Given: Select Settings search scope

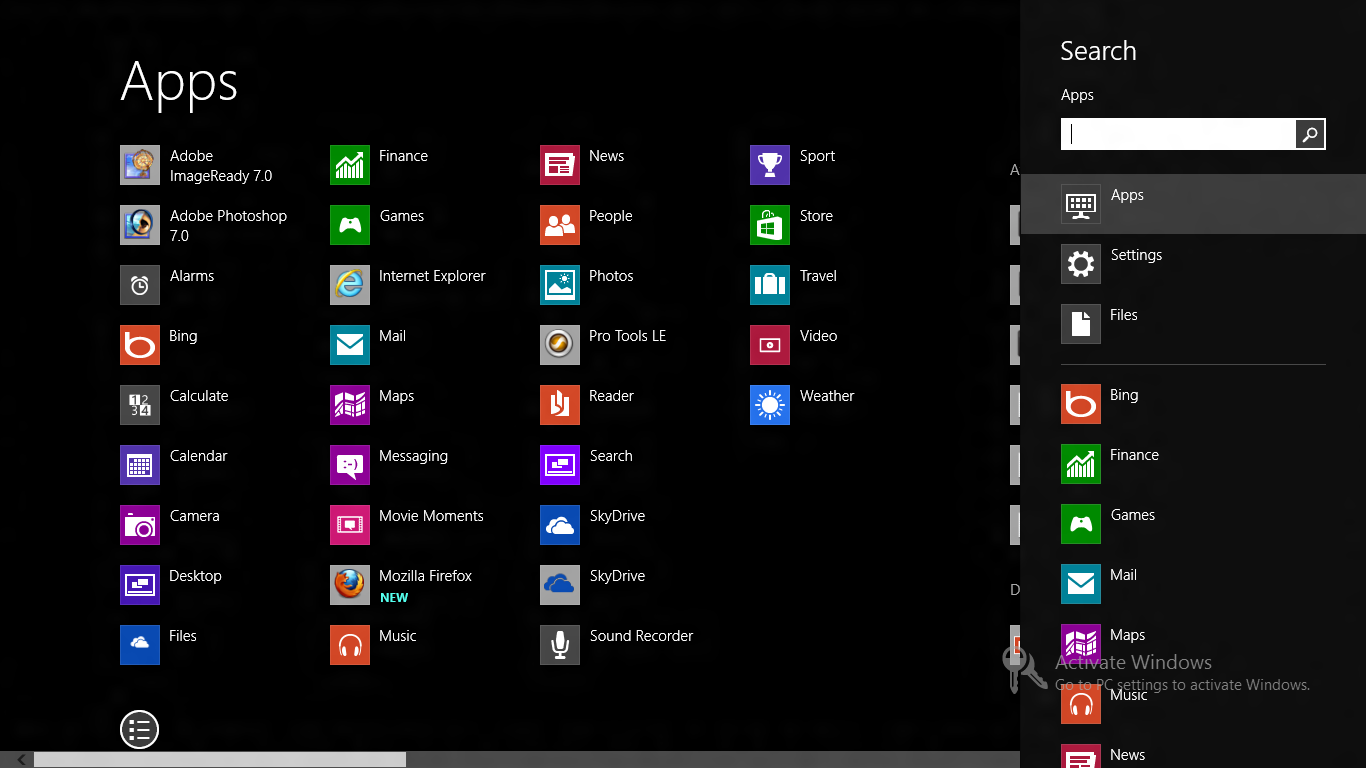Looking at the screenshot, I should pyautogui.click(x=1193, y=264).
